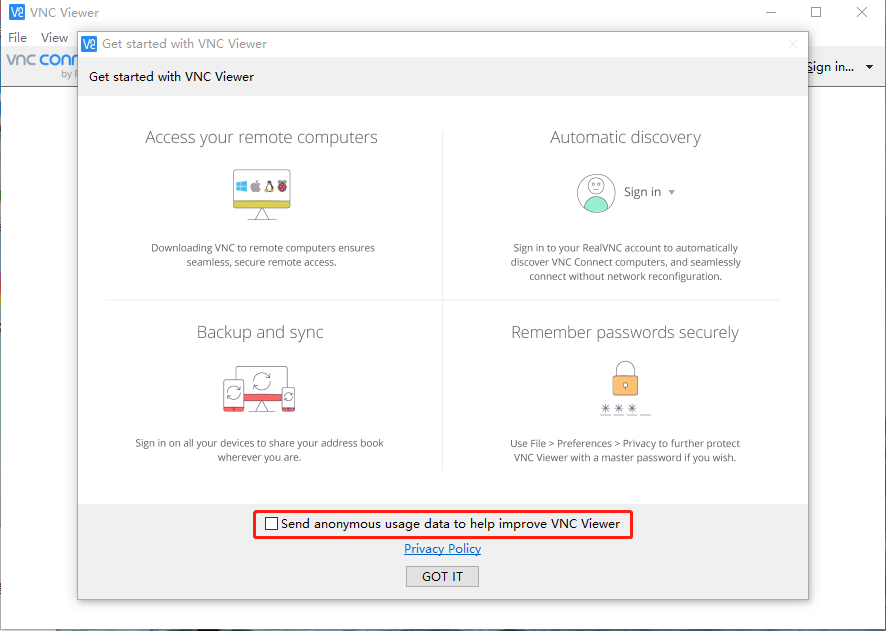This screenshot has width=886, height=631.
Task: Click the VNC logo in dialog title bar
Action: click(x=89, y=44)
